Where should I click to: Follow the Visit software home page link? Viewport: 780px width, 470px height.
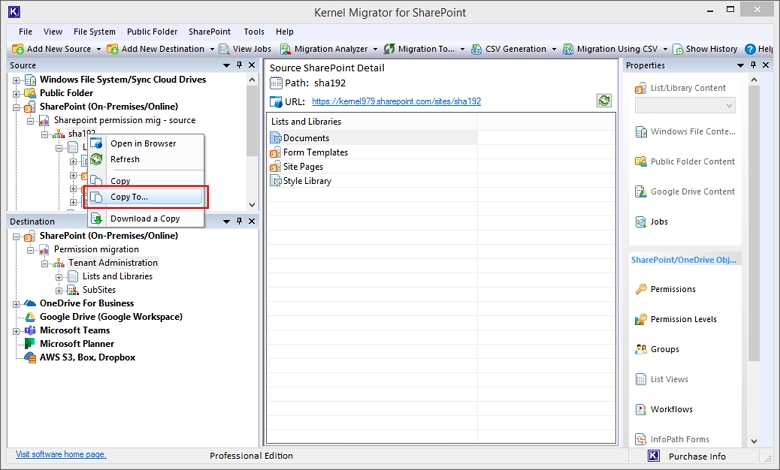coord(61,454)
